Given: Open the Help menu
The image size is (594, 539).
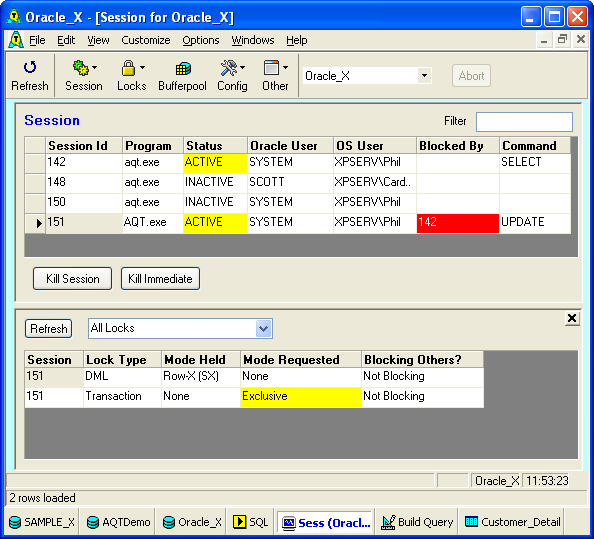Looking at the screenshot, I should [x=296, y=40].
